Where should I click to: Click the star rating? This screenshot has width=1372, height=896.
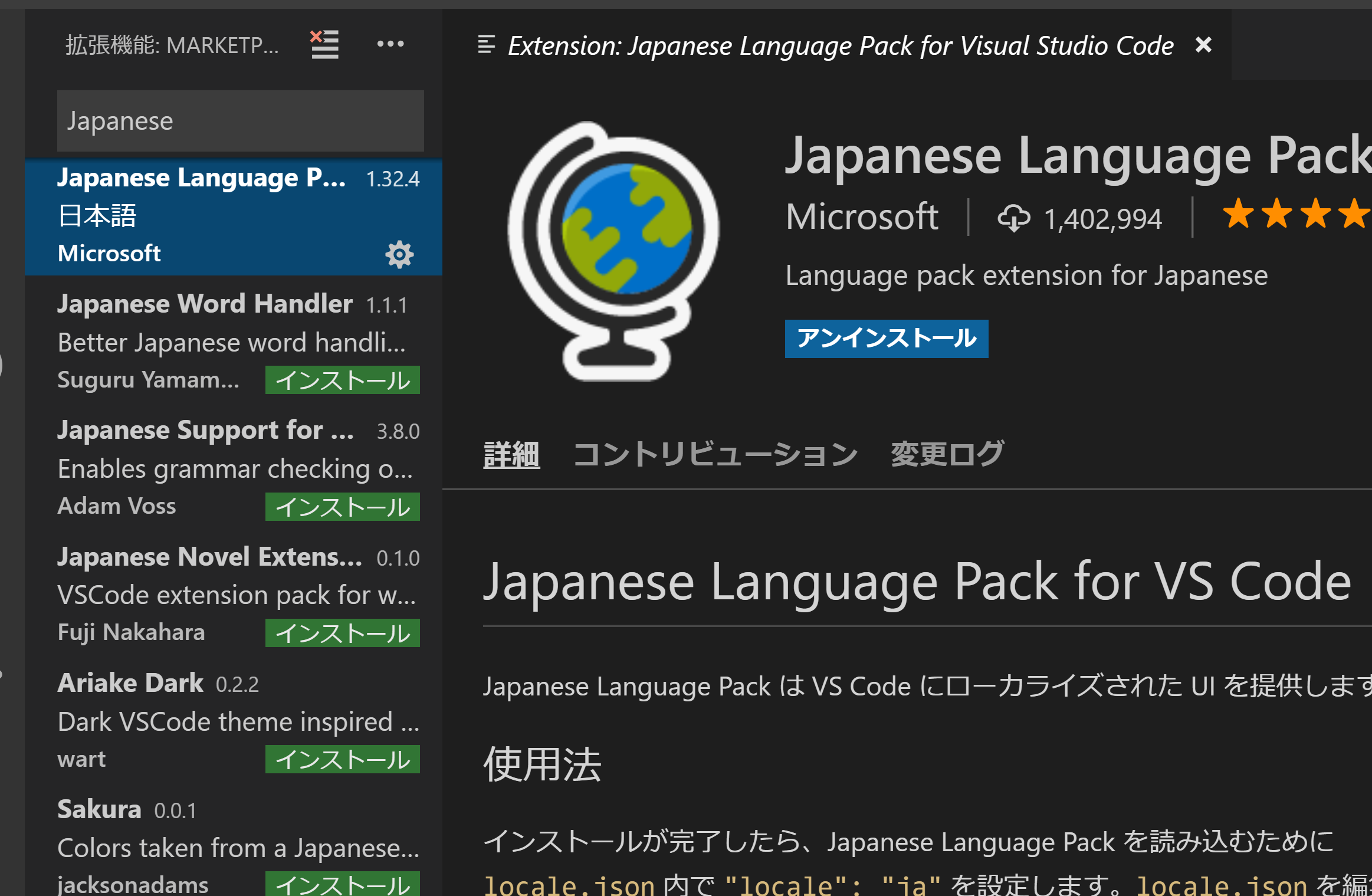tap(1296, 214)
